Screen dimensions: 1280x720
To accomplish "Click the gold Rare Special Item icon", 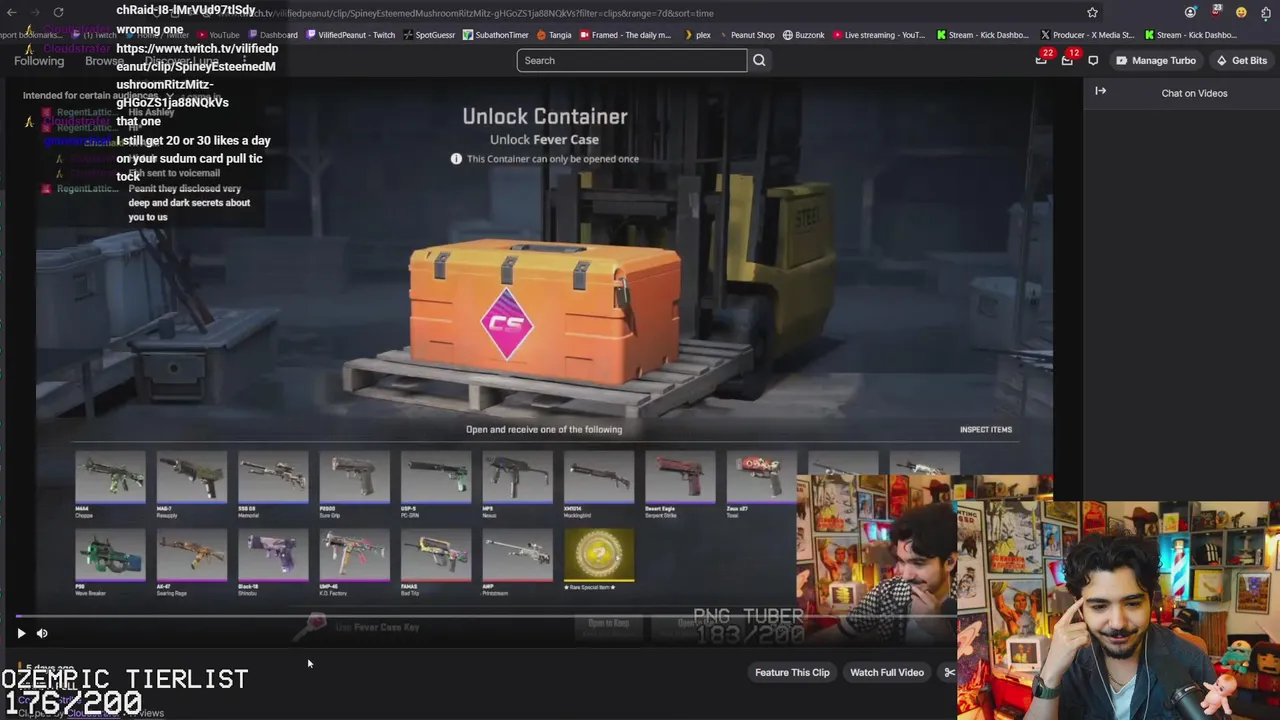I will (599, 556).
